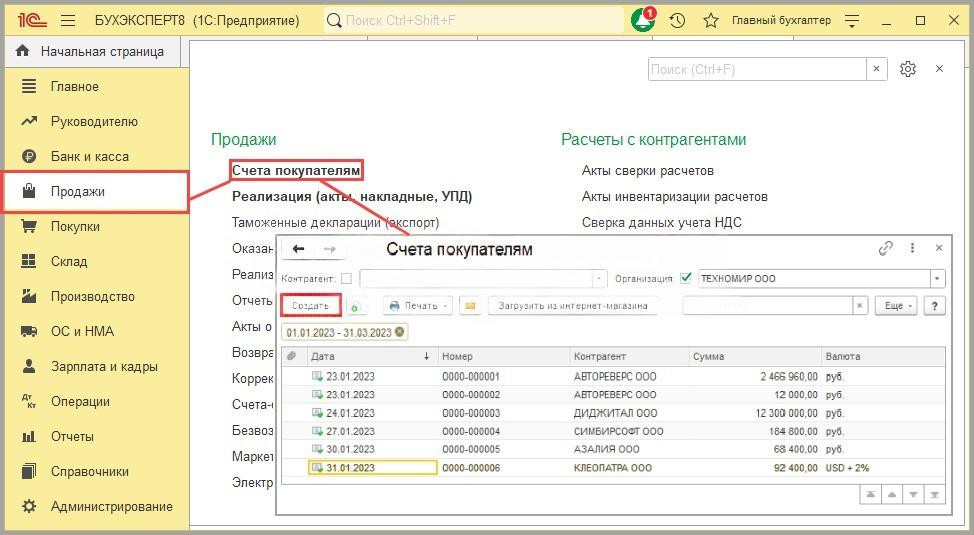Viewport: 974px width, 535px height.
Task: Click the Создать button
Action: [311, 306]
